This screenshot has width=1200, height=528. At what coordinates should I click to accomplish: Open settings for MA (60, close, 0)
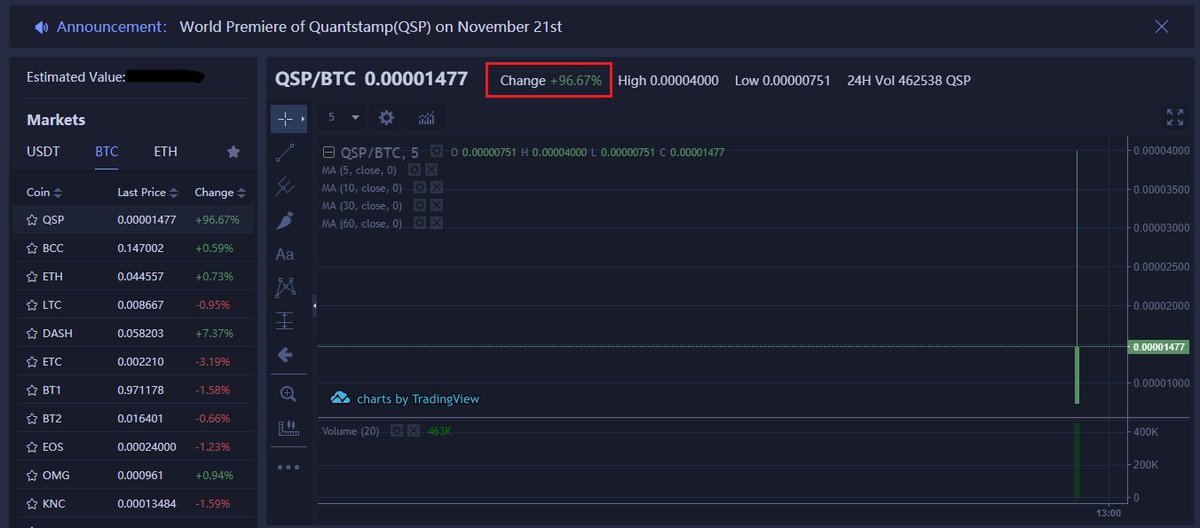tap(420, 224)
